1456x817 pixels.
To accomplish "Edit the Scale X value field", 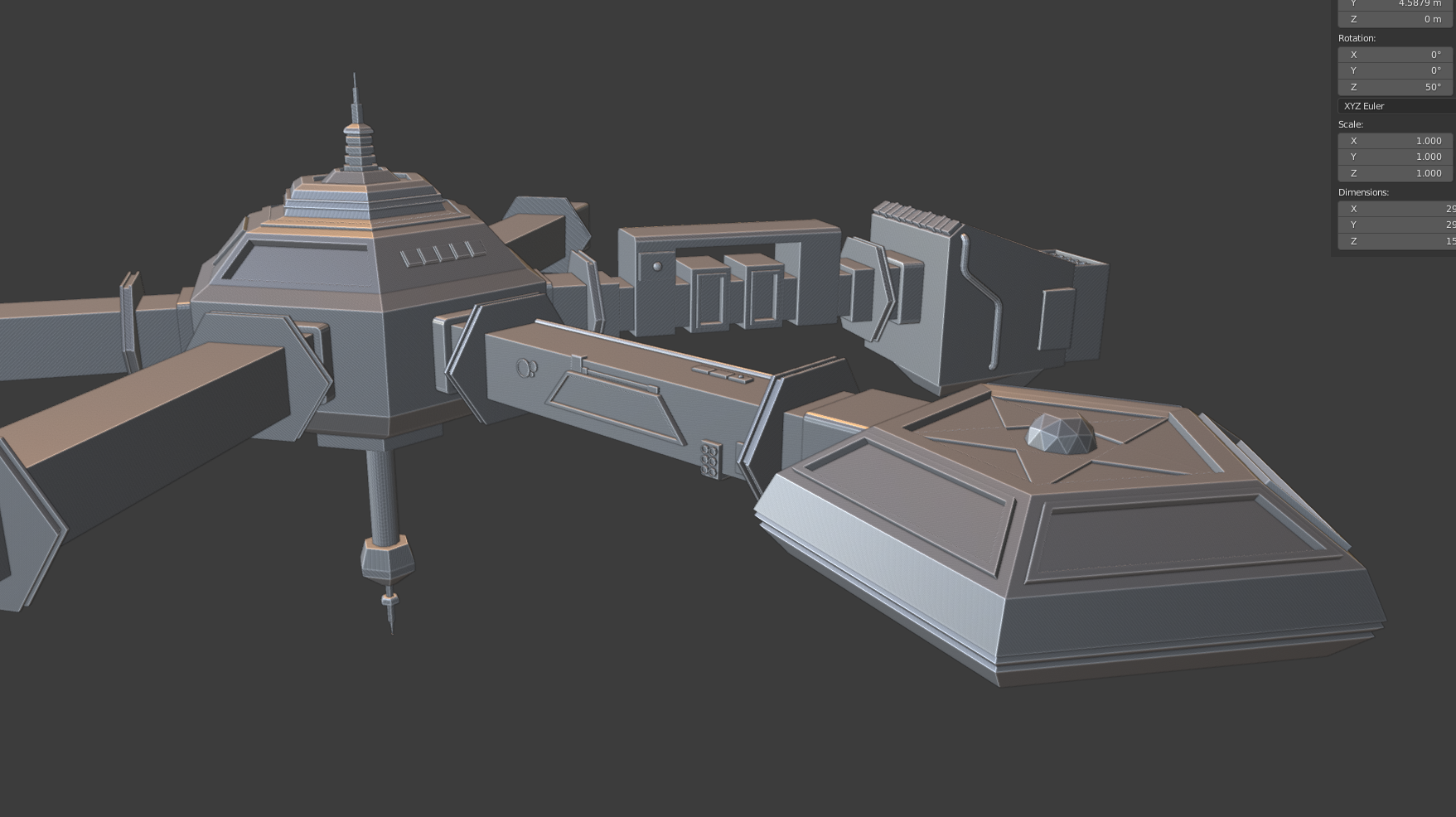I will (1396, 141).
